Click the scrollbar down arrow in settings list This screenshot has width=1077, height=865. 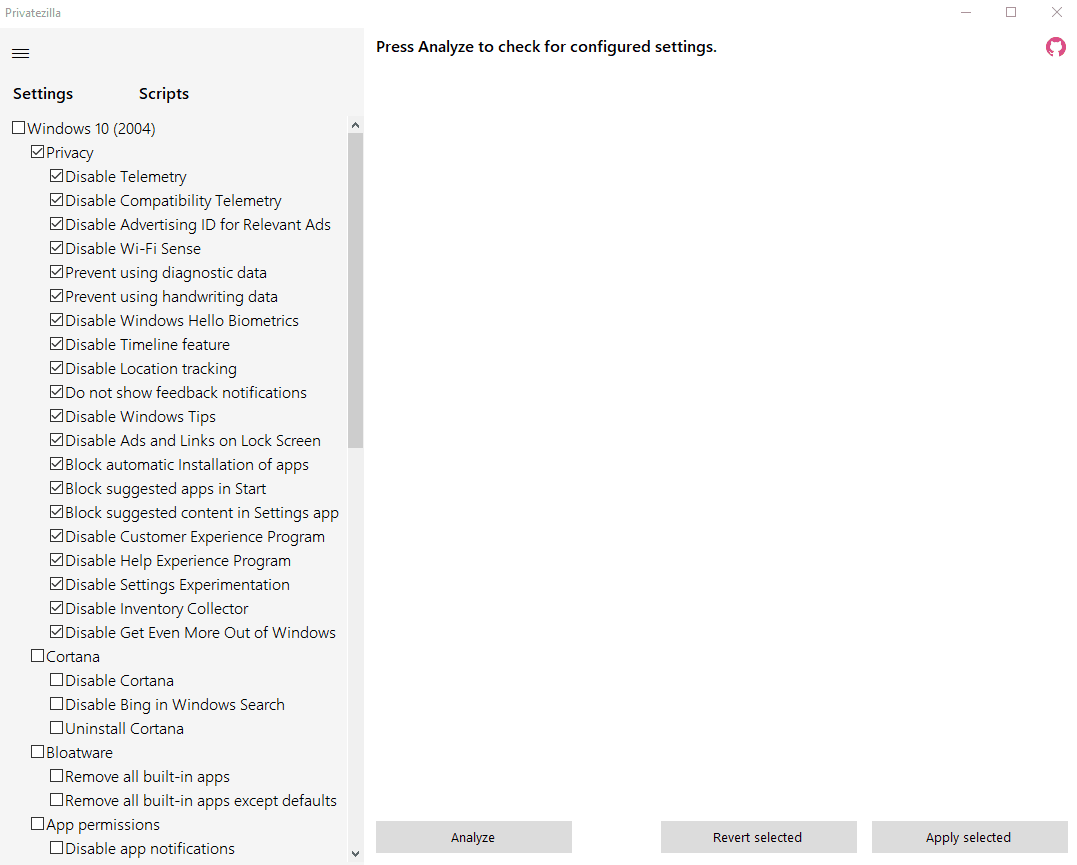355,854
